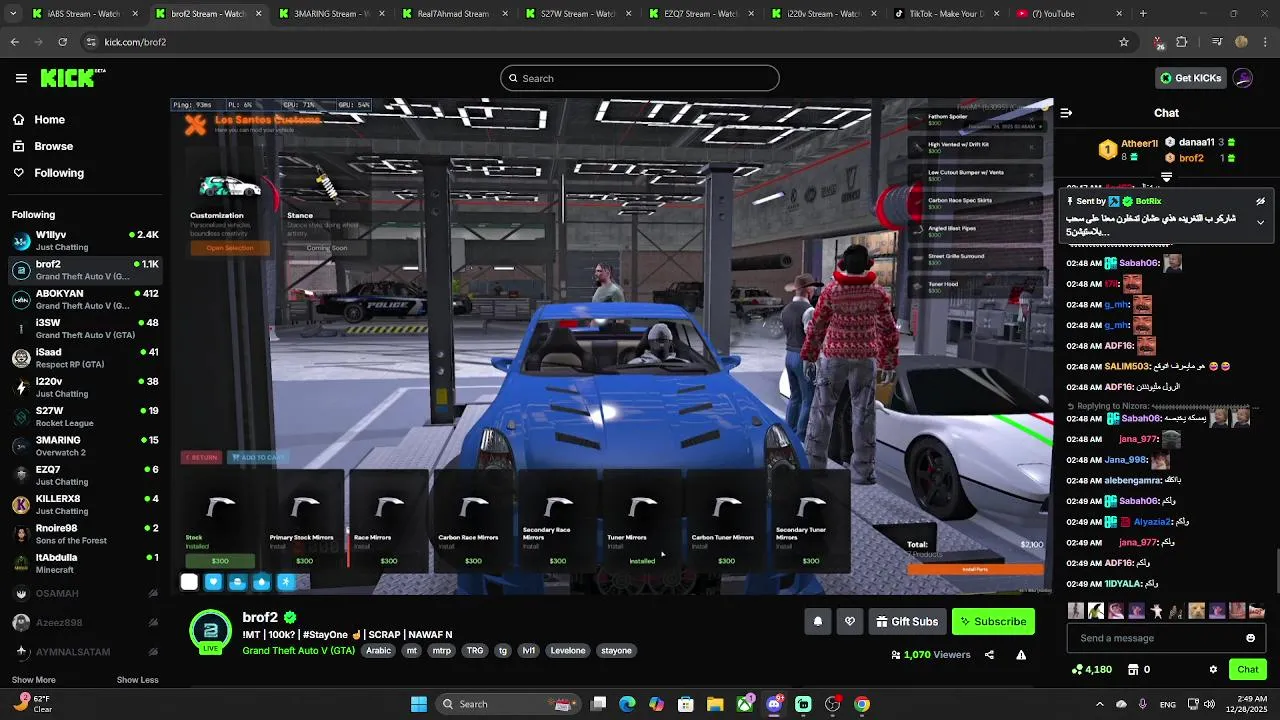This screenshot has height=720, width=1280.
Task: Click in the Kick search box
Action: [x=640, y=78]
